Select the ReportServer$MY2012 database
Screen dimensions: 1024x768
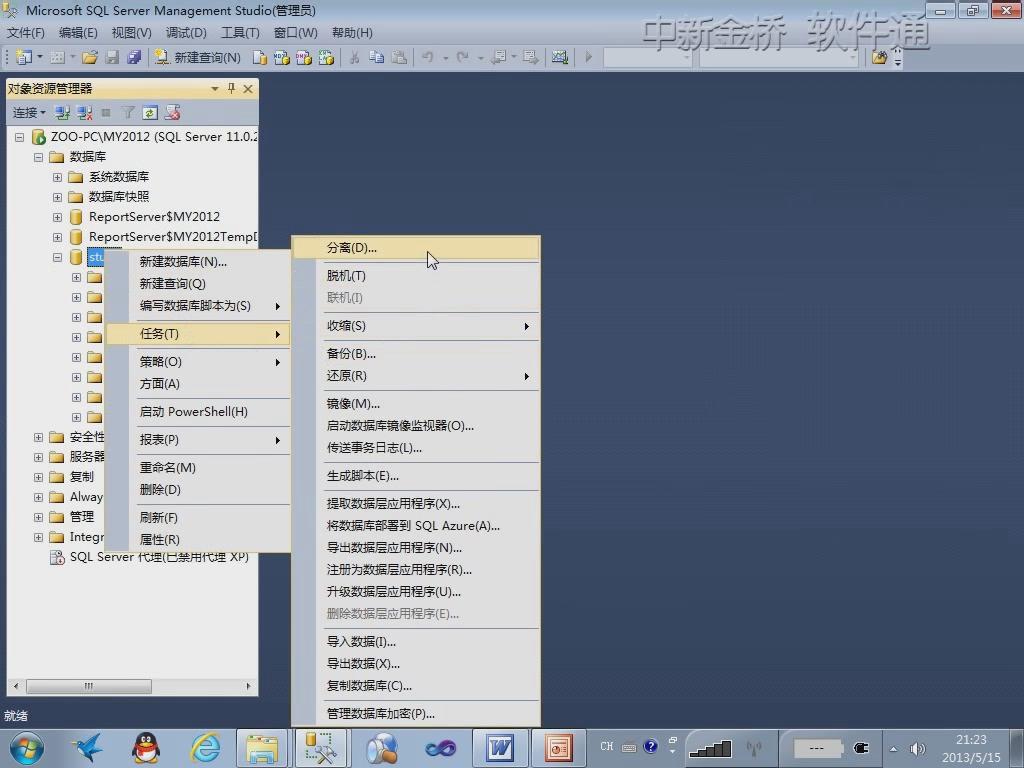[154, 217]
